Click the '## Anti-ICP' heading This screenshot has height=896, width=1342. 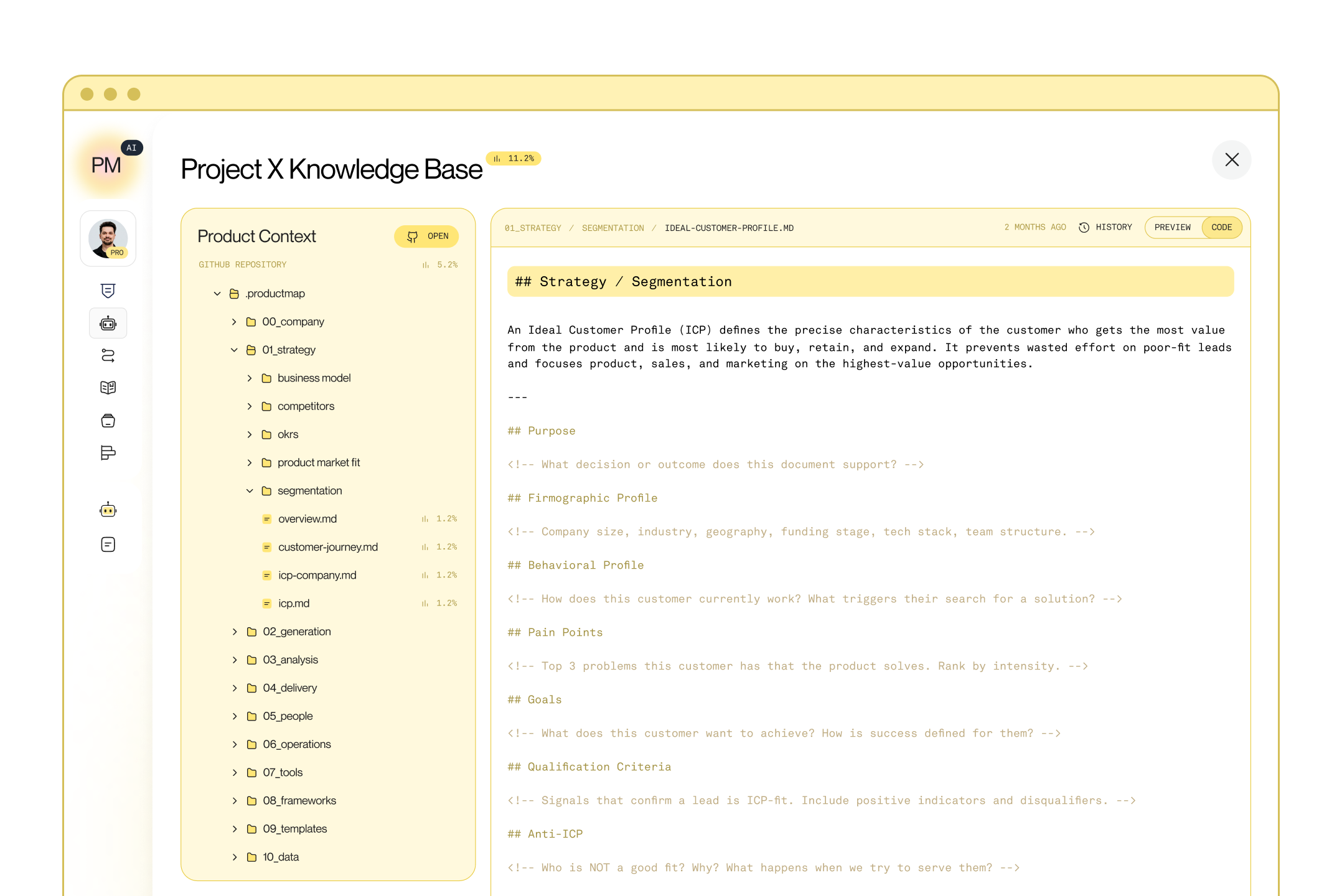(545, 834)
